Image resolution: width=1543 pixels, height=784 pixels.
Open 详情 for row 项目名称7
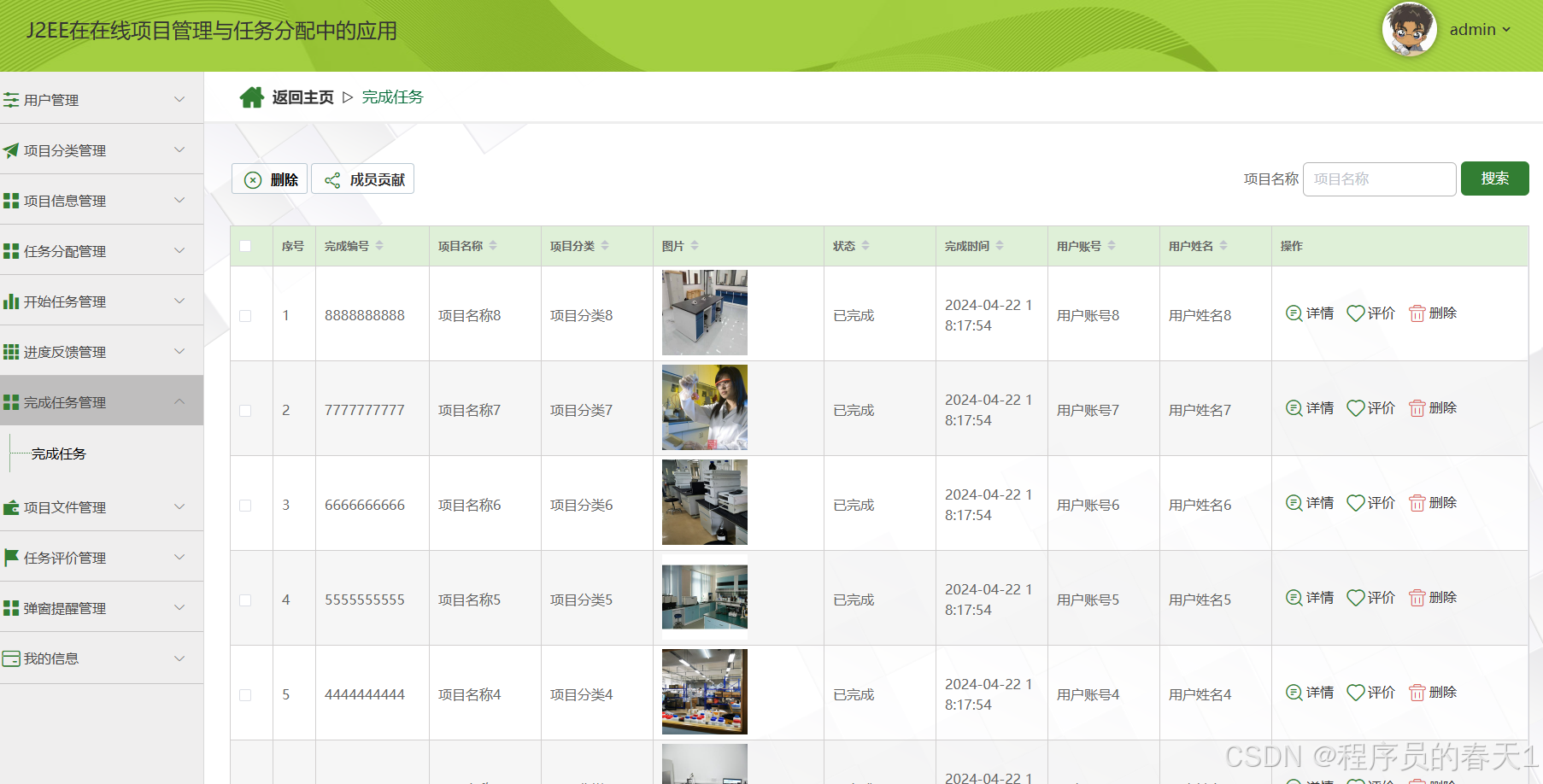(x=1310, y=408)
